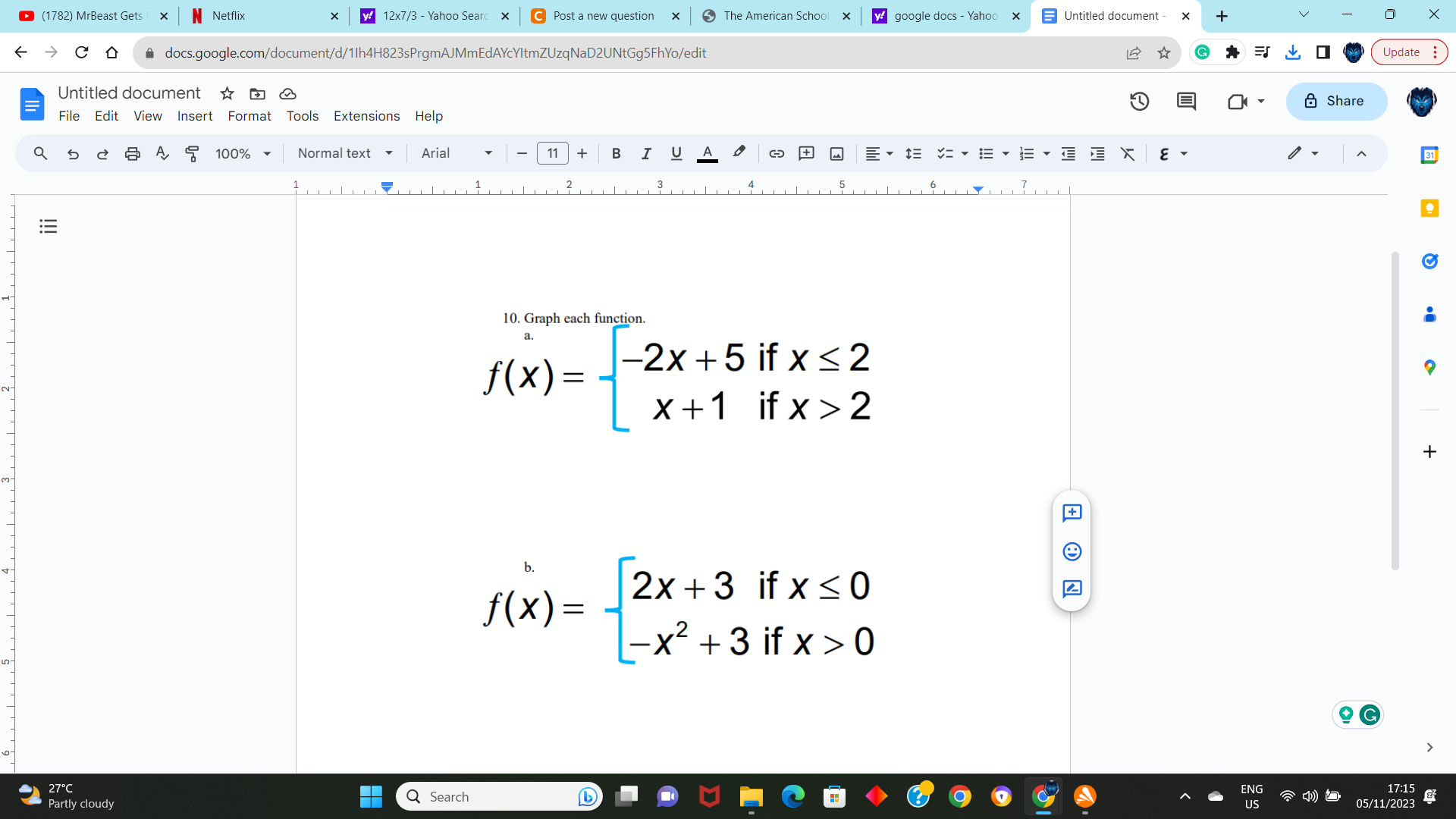This screenshot has width=1456, height=819.
Task: Hide the menus with the chevron
Action: point(1361,154)
